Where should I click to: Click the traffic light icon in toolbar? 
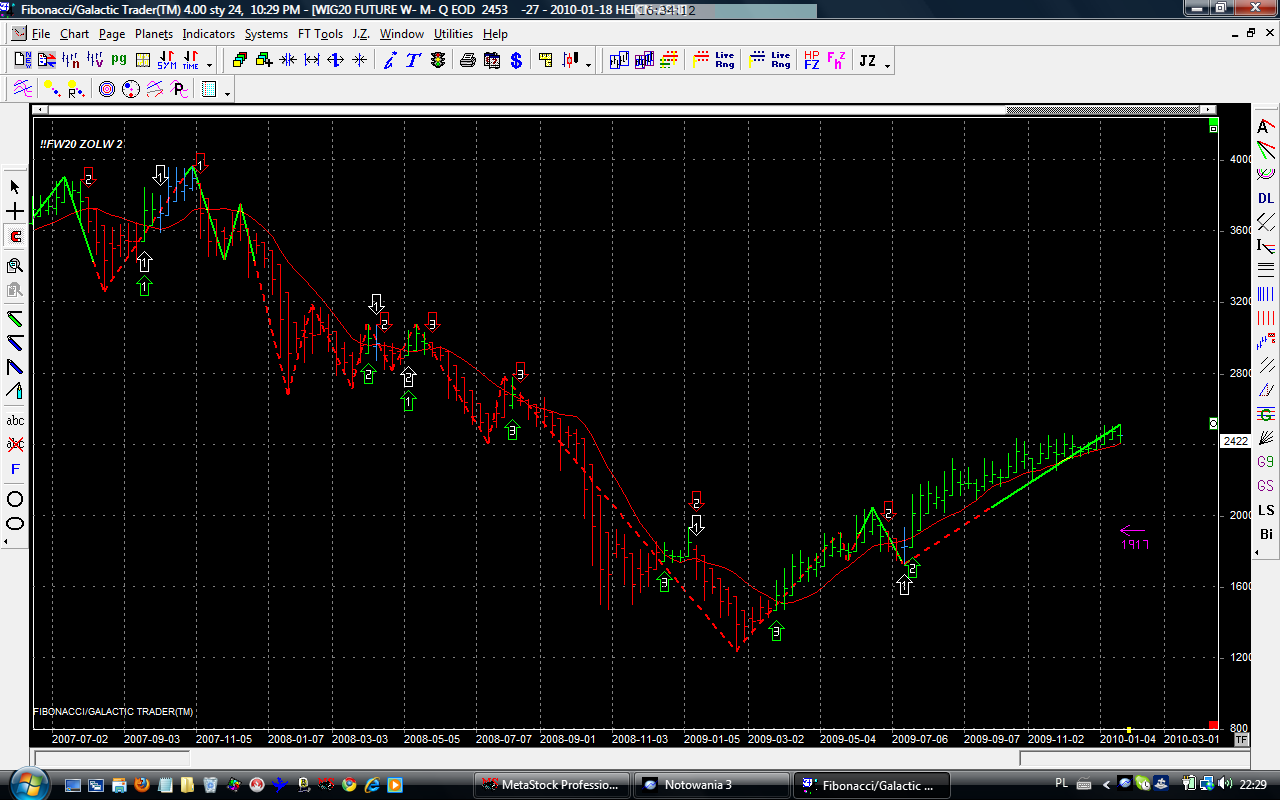click(x=438, y=61)
